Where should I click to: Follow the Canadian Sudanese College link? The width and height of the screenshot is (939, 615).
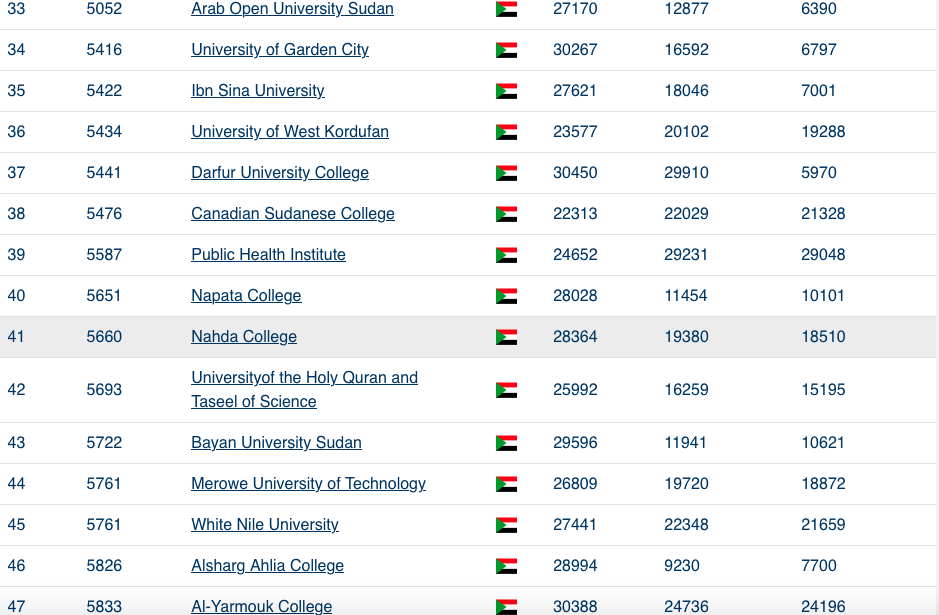click(293, 214)
